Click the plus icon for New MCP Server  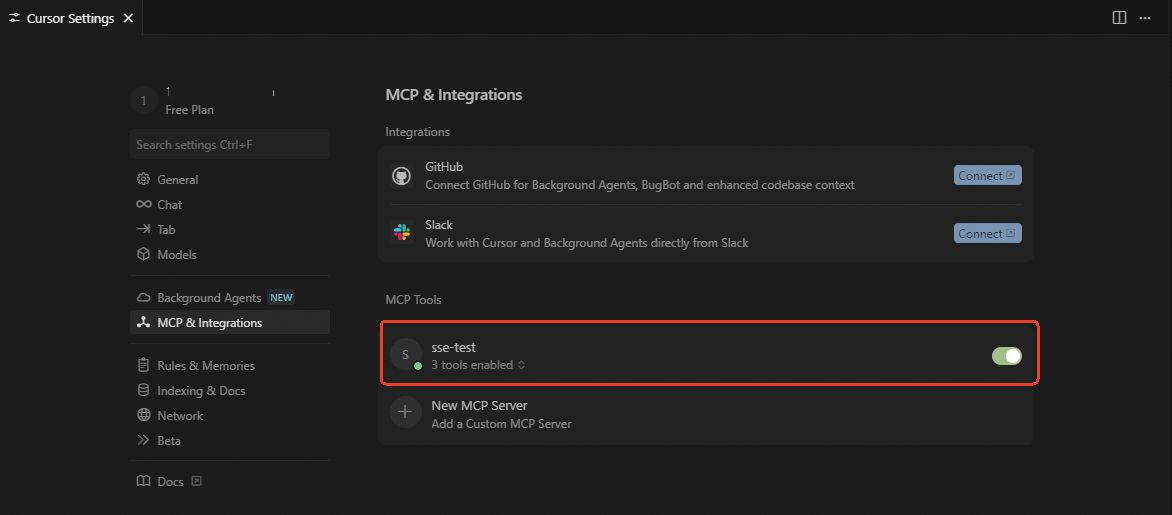click(x=405, y=412)
